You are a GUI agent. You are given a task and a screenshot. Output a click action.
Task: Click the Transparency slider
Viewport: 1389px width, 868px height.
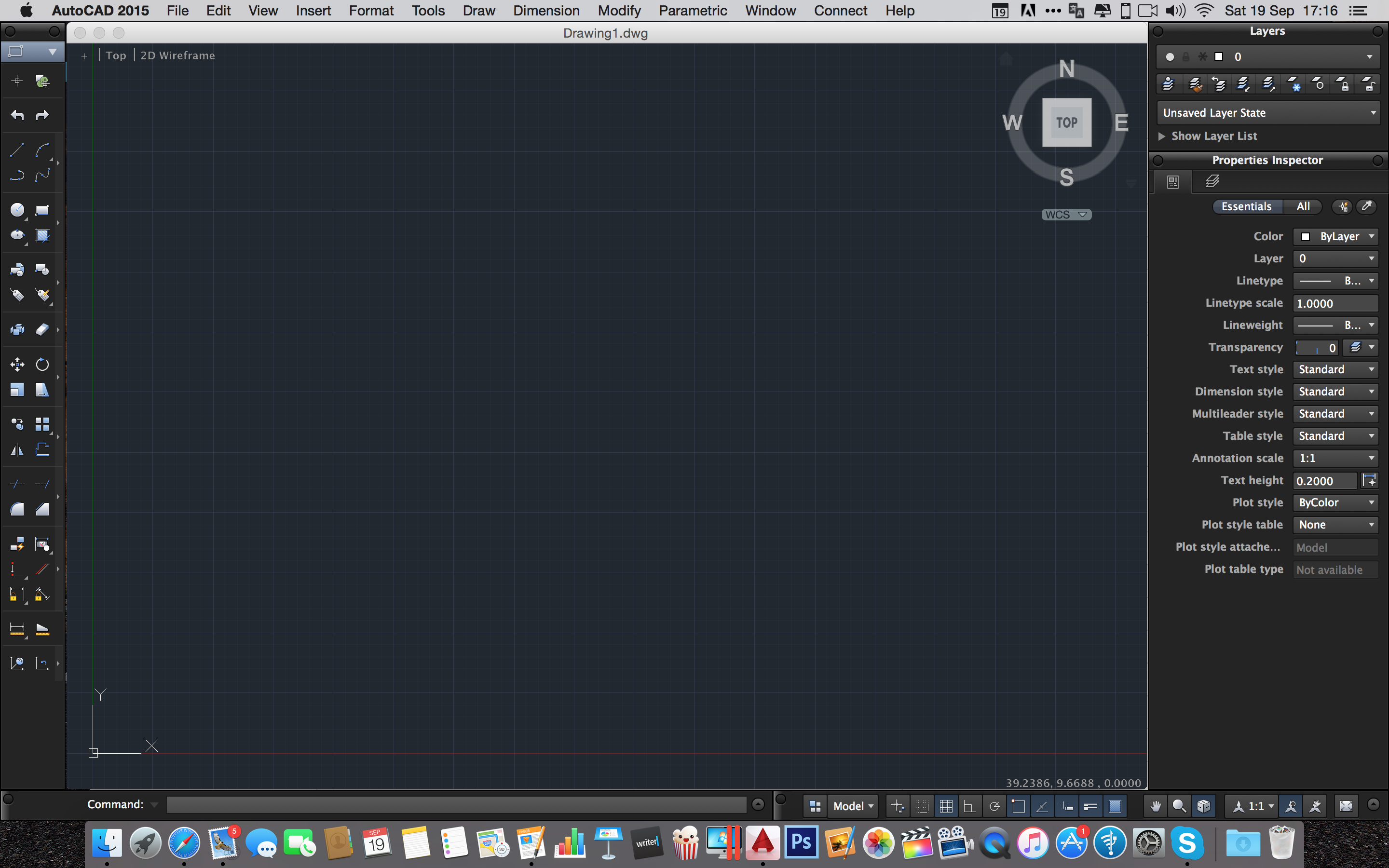[x=1317, y=348]
